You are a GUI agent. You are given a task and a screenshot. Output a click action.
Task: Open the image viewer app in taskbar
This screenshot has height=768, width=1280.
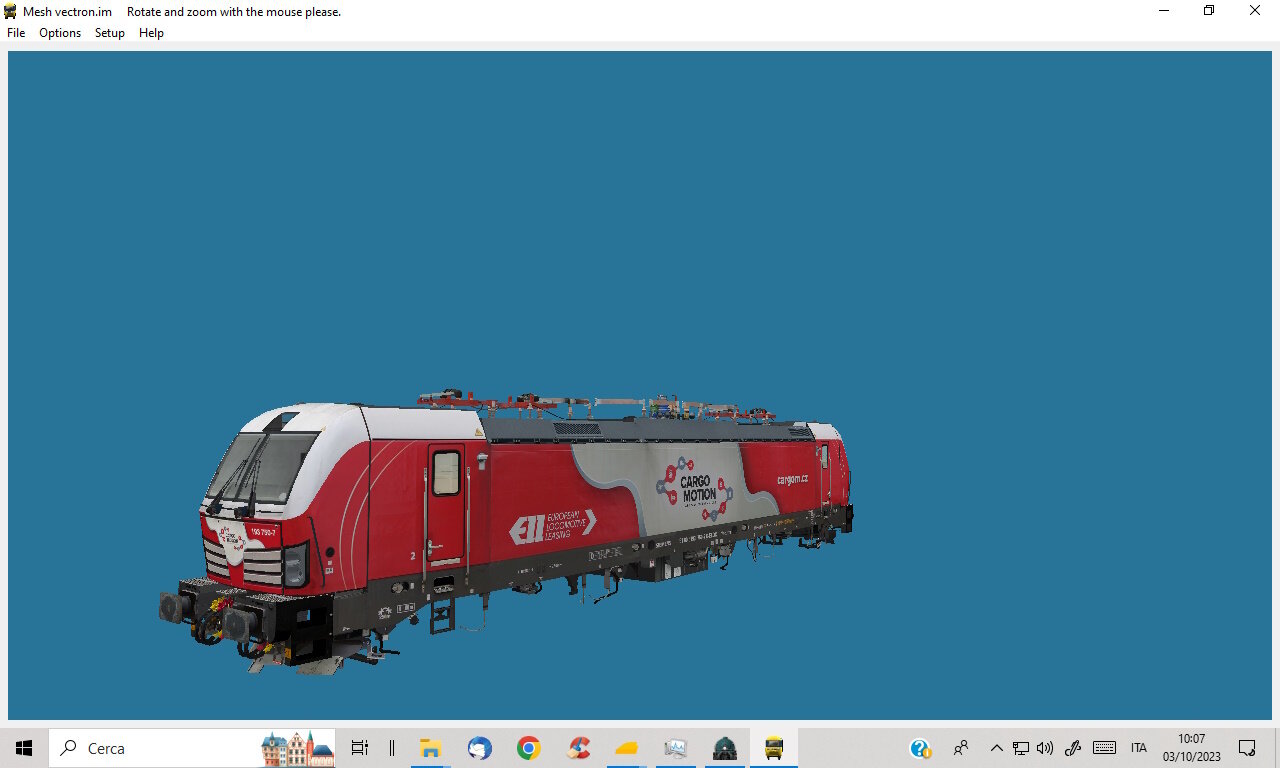676,748
